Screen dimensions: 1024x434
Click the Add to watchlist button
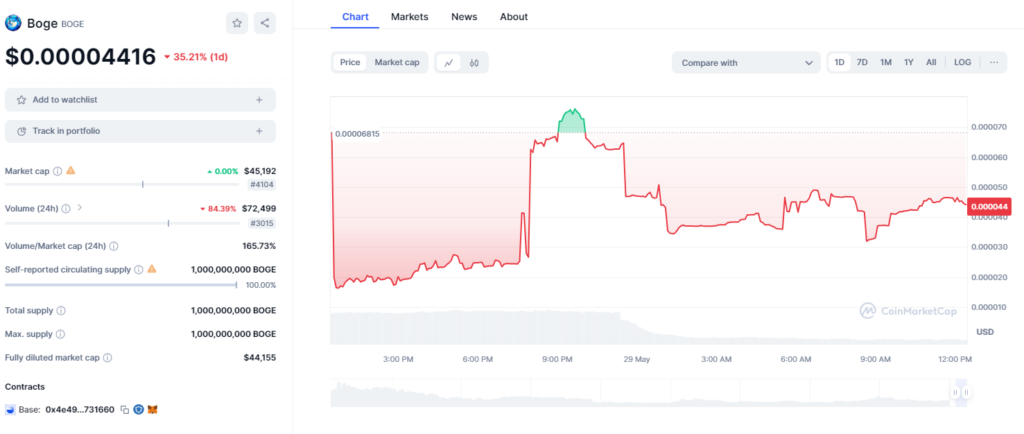(140, 100)
